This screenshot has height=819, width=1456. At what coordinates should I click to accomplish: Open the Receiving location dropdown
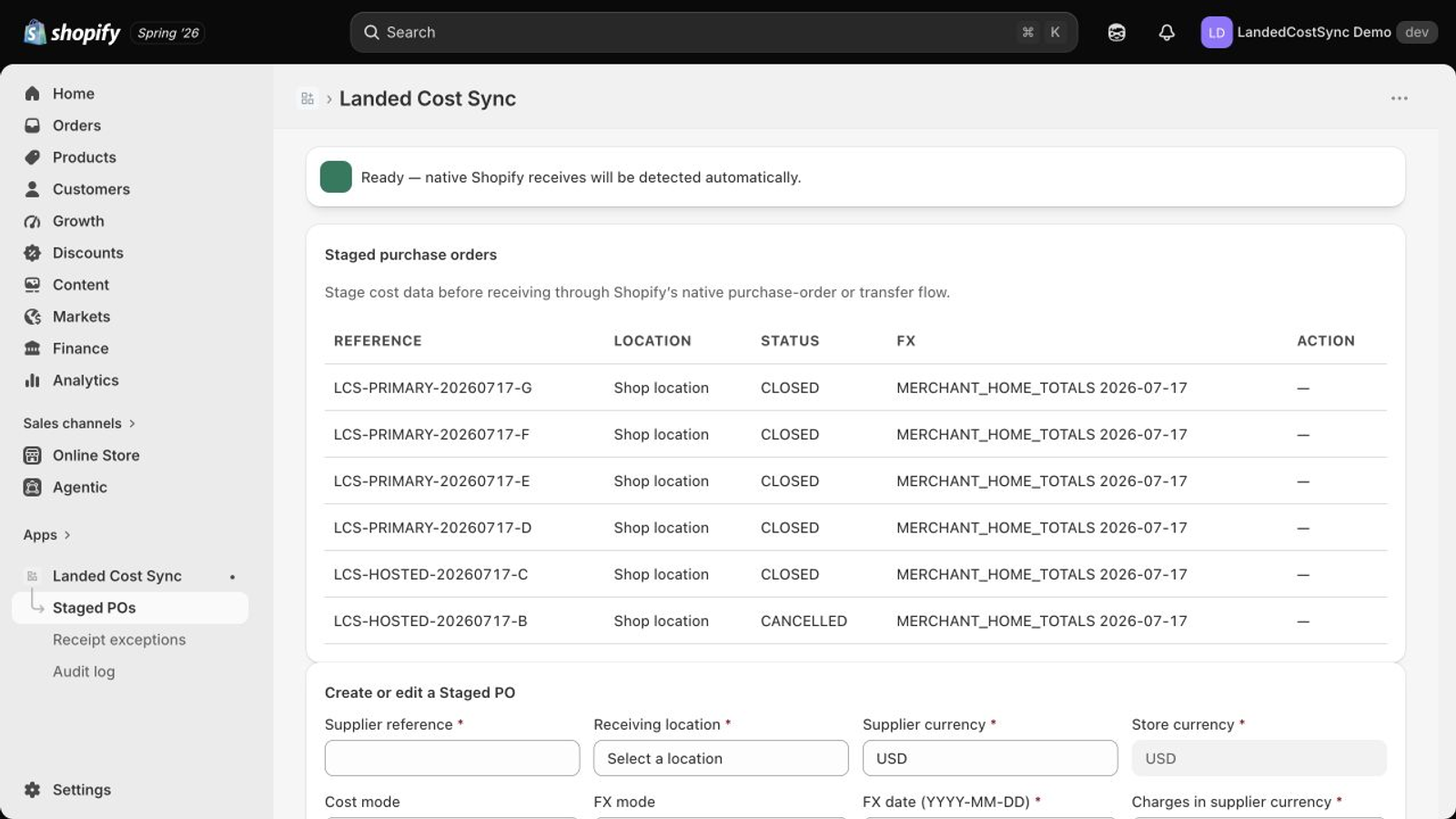[721, 758]
